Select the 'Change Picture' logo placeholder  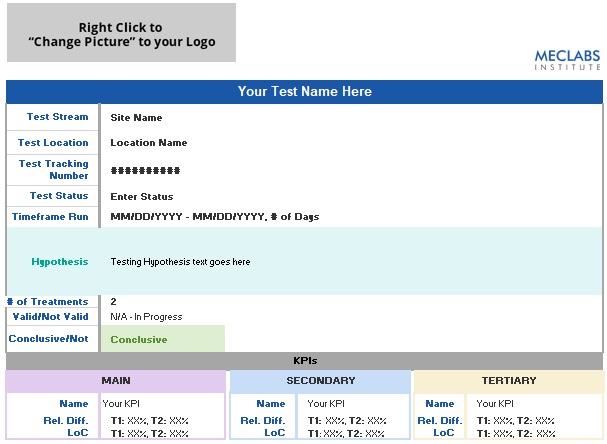[x=121, y=34]
